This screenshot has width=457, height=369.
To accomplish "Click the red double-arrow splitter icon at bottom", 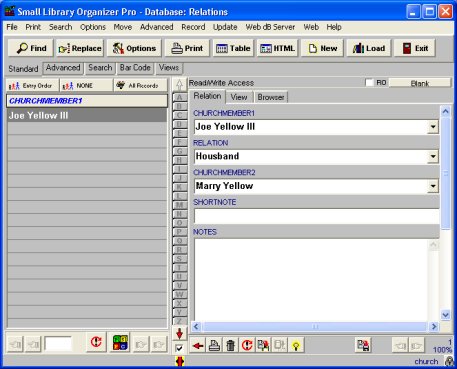I will tap(180, 361).
